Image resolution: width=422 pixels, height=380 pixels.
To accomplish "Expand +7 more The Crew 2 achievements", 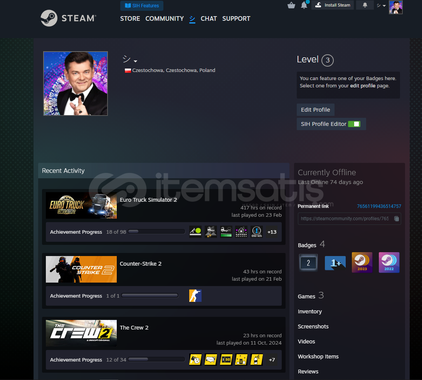I will [272, 360].
